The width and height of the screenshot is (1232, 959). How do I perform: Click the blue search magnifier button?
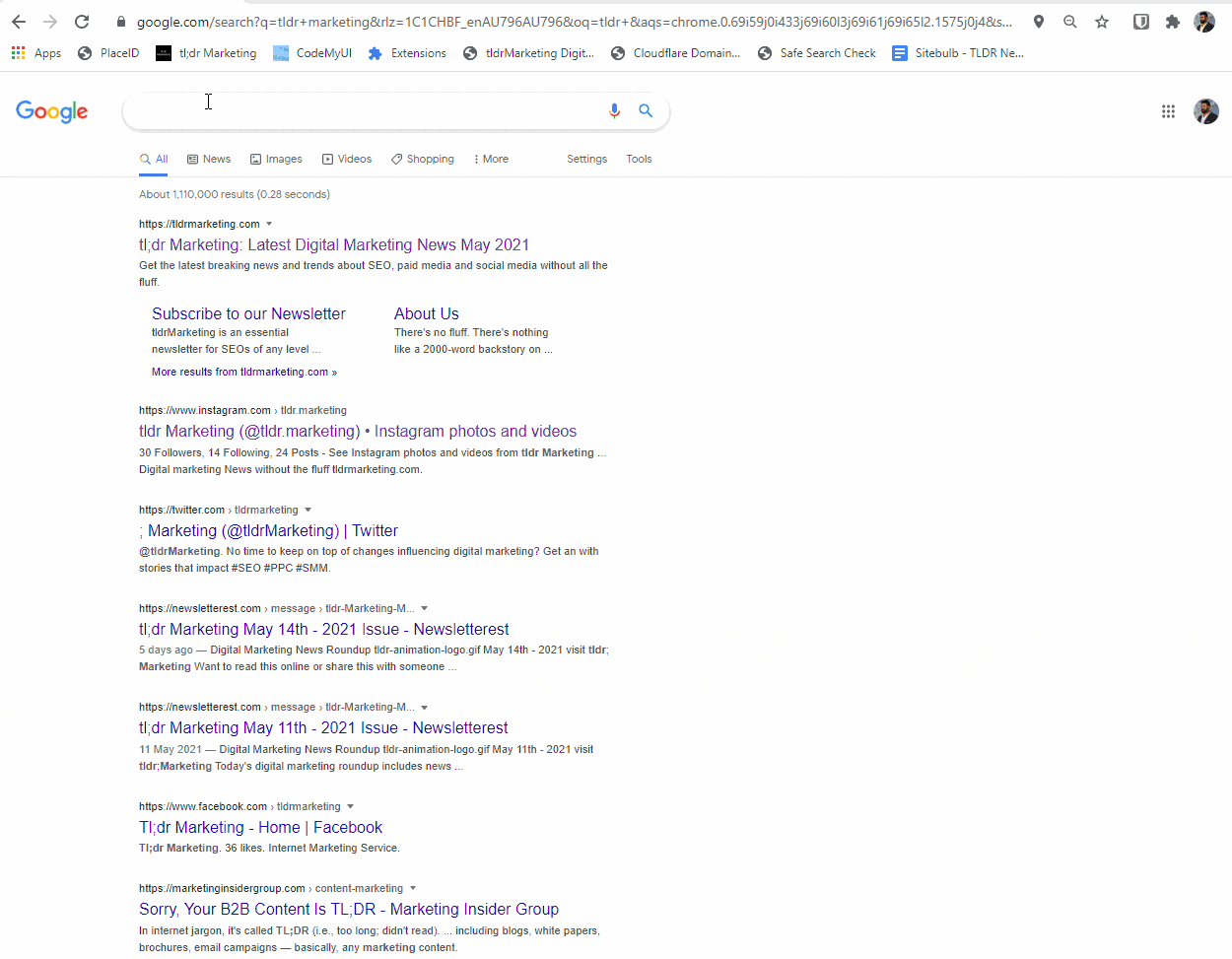point(646,111)
